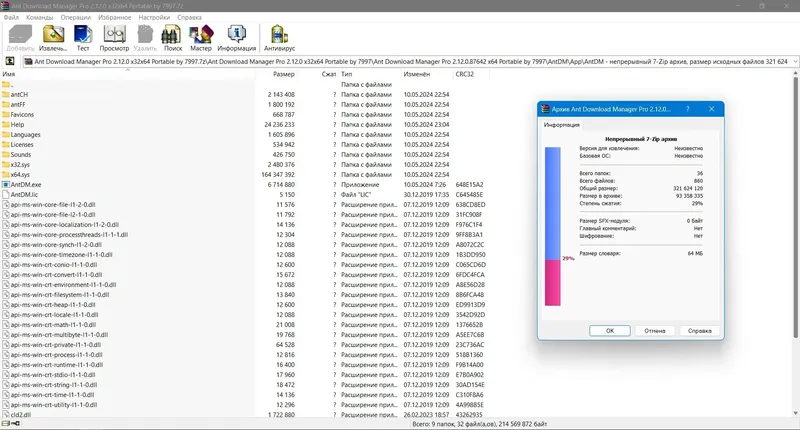Click the Добавить (Add) toolbar icon

(20, 34)
